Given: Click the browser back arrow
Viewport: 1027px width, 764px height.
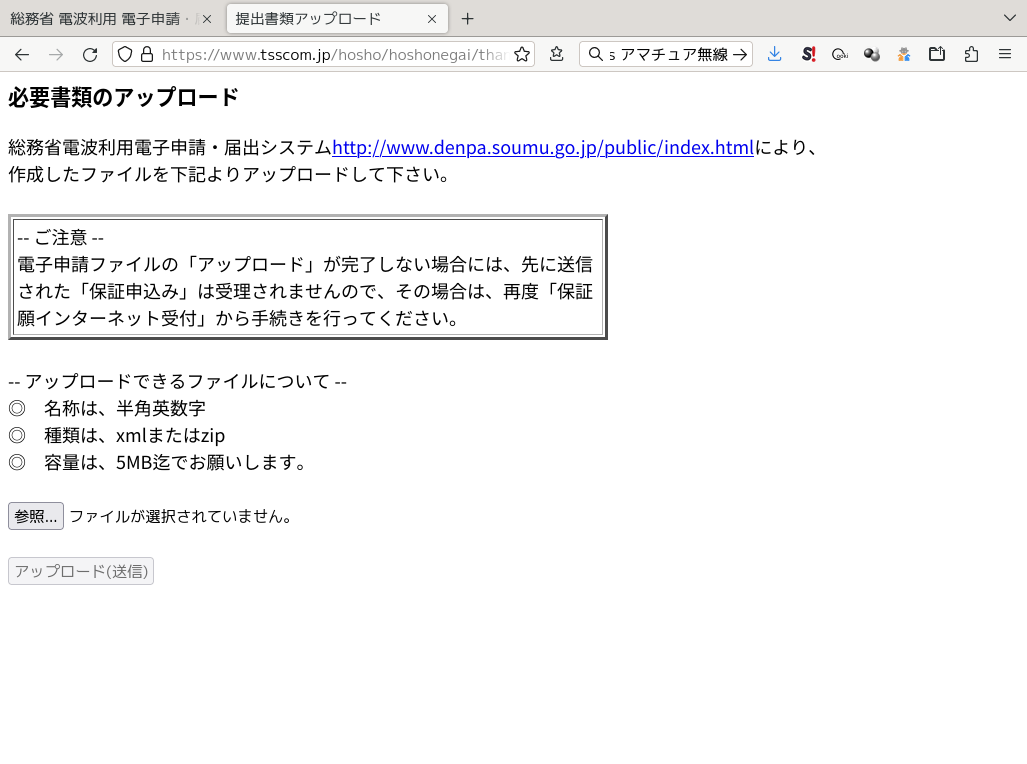Looking at the screenshot, I should point(22,55).
